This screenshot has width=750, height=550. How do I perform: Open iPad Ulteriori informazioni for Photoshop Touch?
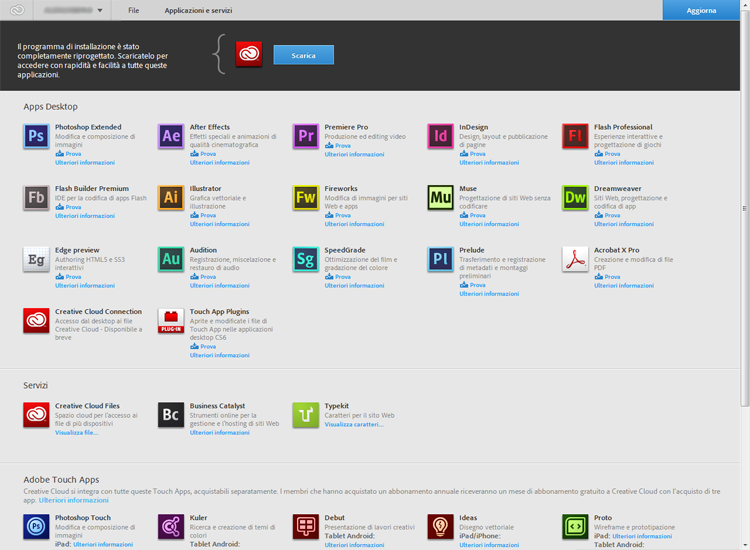point(103,544)
